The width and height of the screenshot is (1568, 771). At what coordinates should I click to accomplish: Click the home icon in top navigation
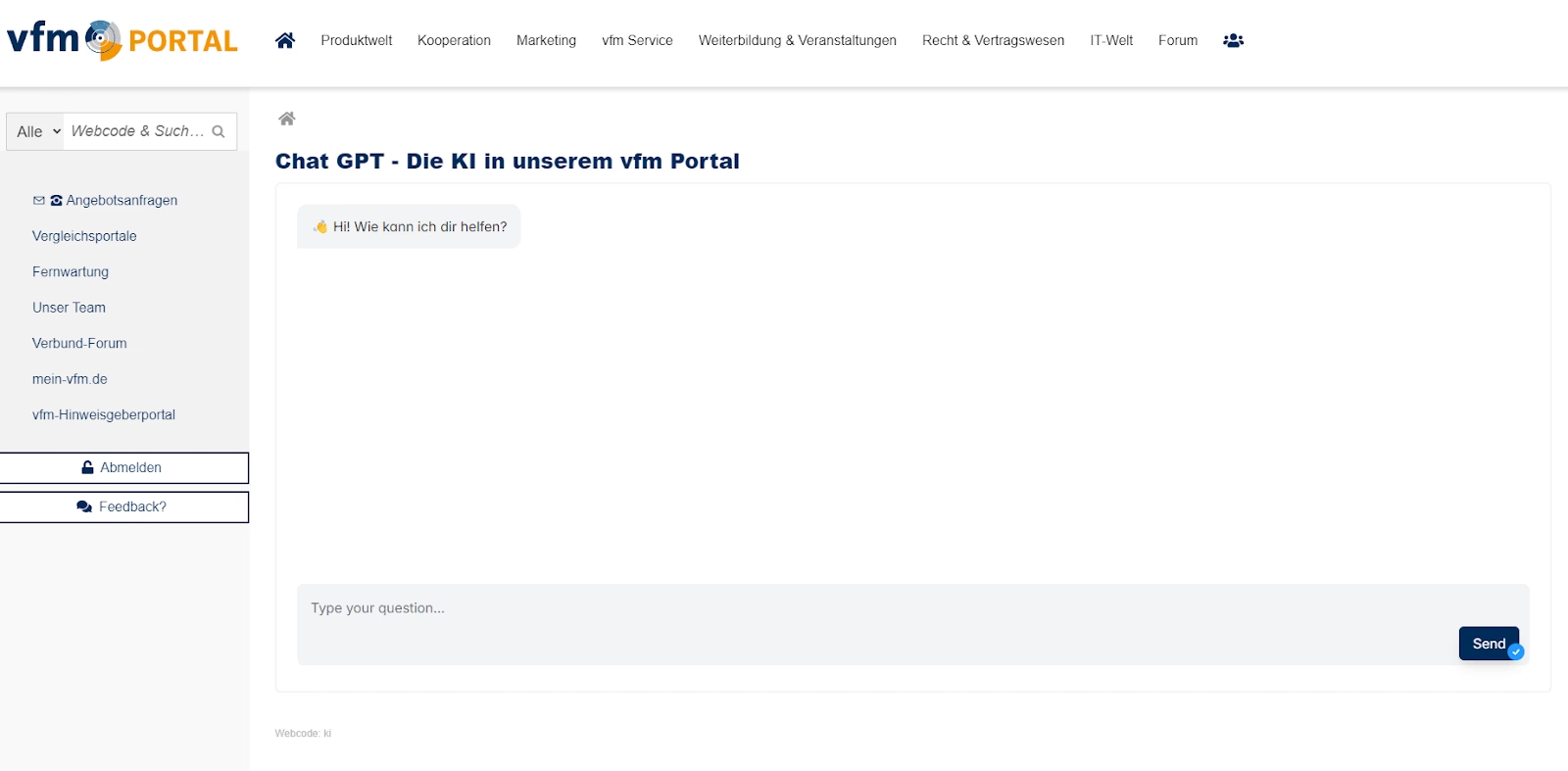pos(285,40)
